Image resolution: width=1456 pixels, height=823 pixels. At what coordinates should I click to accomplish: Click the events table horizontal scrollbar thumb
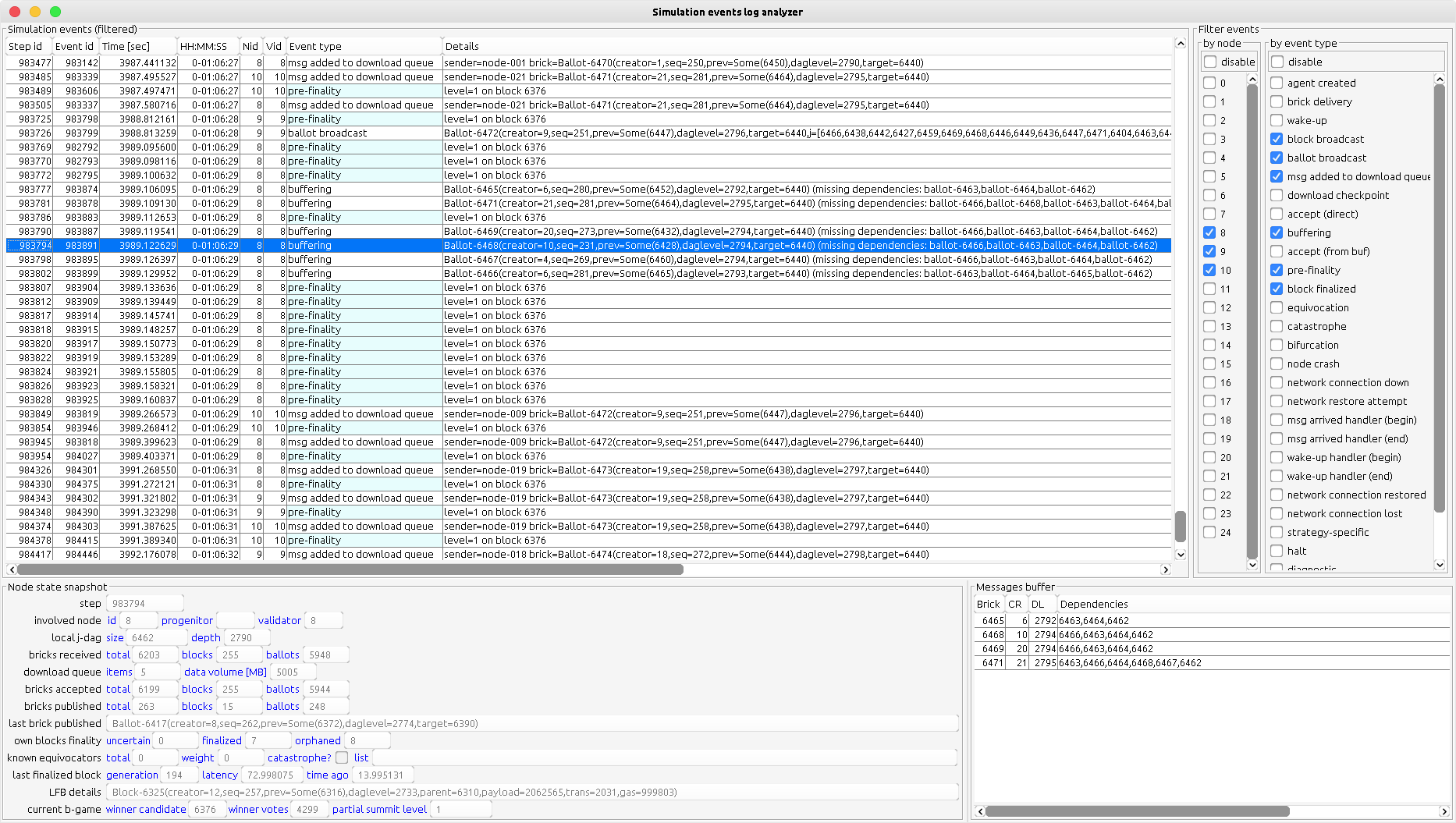coord(350,569)
